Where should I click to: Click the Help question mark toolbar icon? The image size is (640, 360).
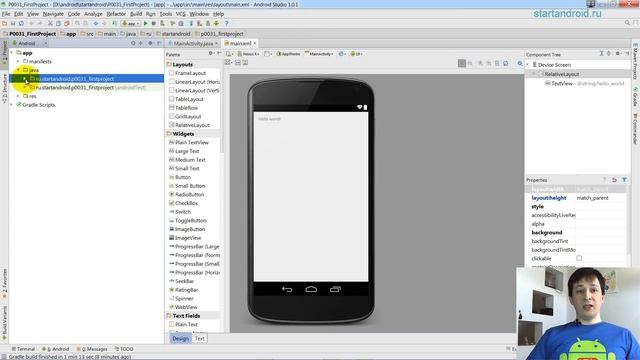[227, 23]
